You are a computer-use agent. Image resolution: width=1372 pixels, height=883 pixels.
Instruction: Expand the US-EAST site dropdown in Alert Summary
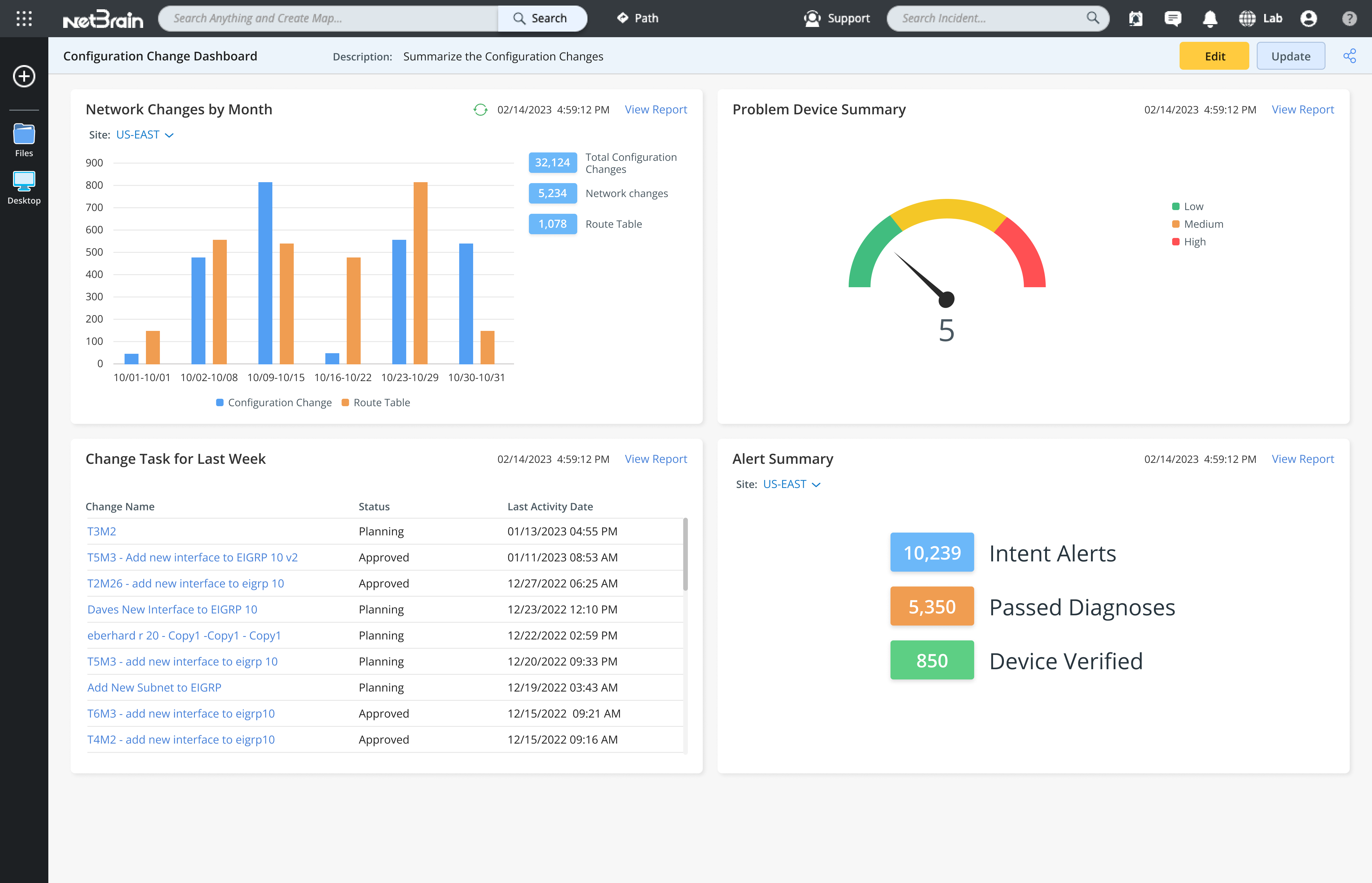click(791, 485)
